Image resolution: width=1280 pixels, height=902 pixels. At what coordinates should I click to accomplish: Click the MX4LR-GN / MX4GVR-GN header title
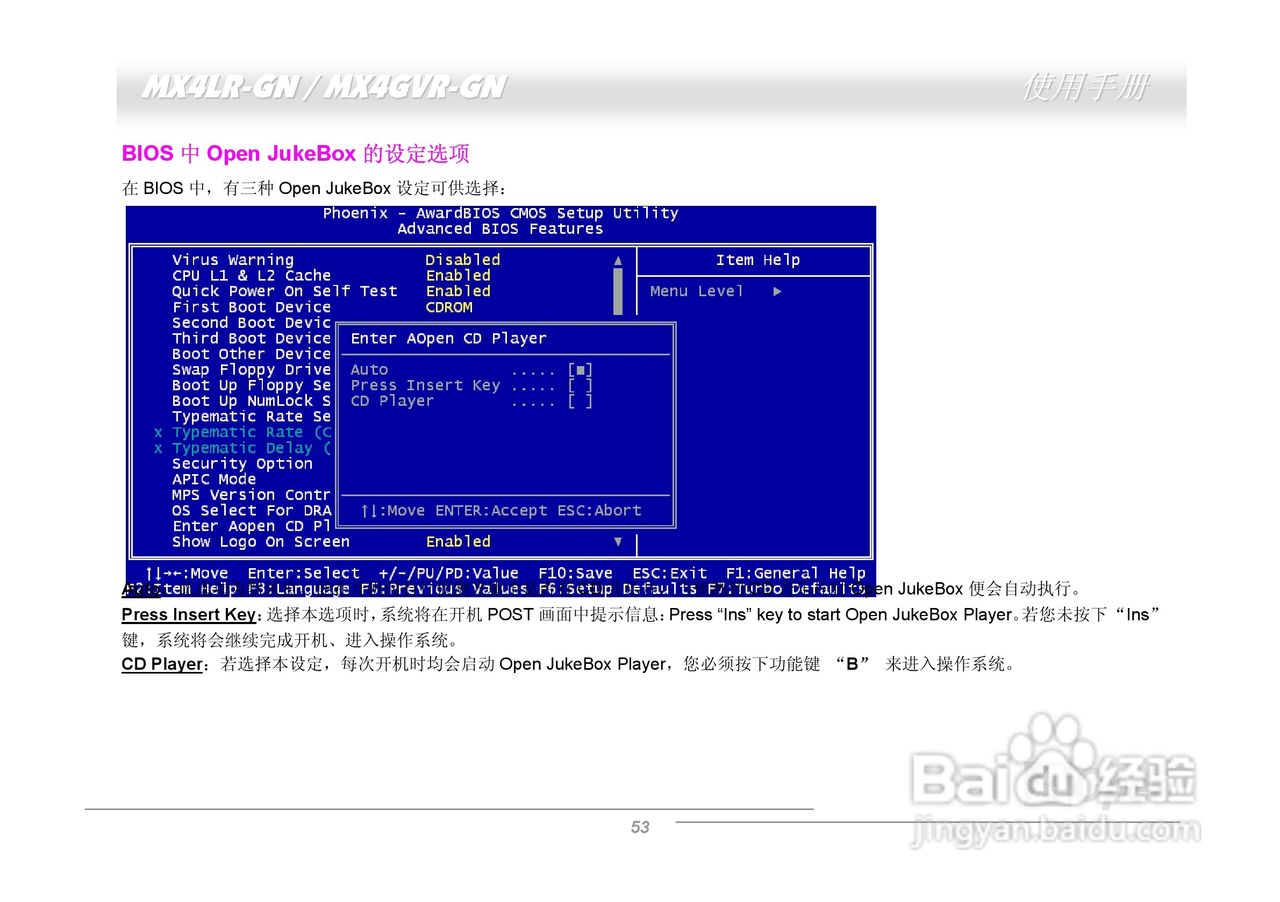[x=322, y=88]
